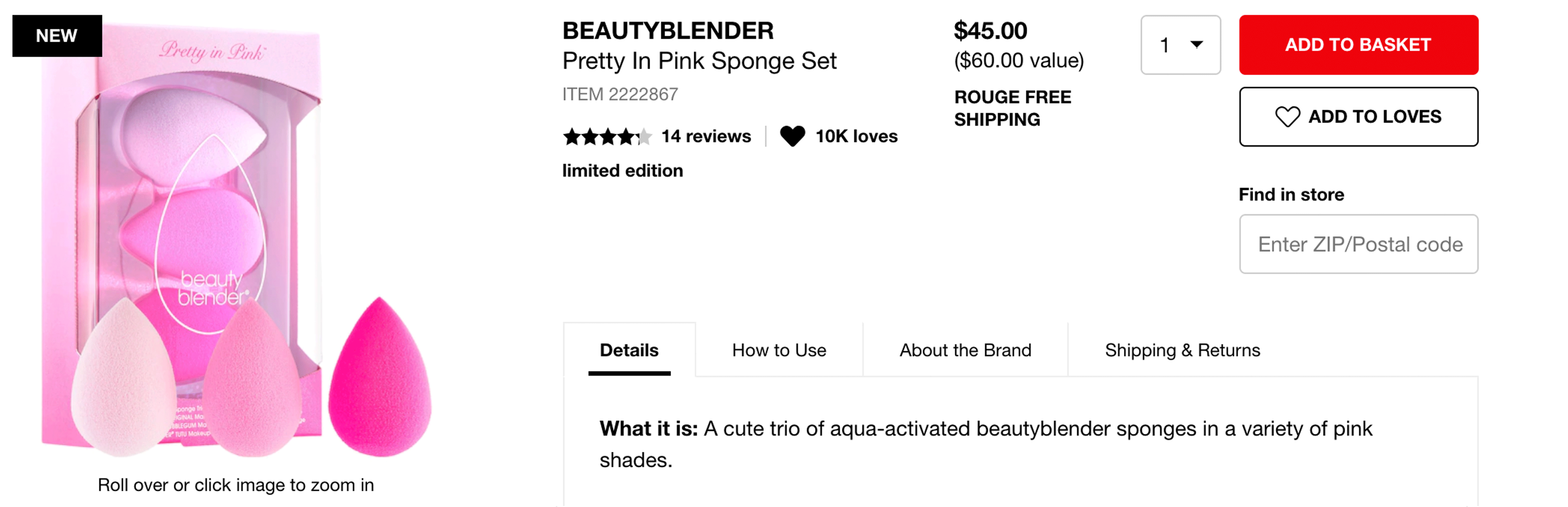
Task: Click the Pretty In Pink Sponge Set title
Action: 699,61
